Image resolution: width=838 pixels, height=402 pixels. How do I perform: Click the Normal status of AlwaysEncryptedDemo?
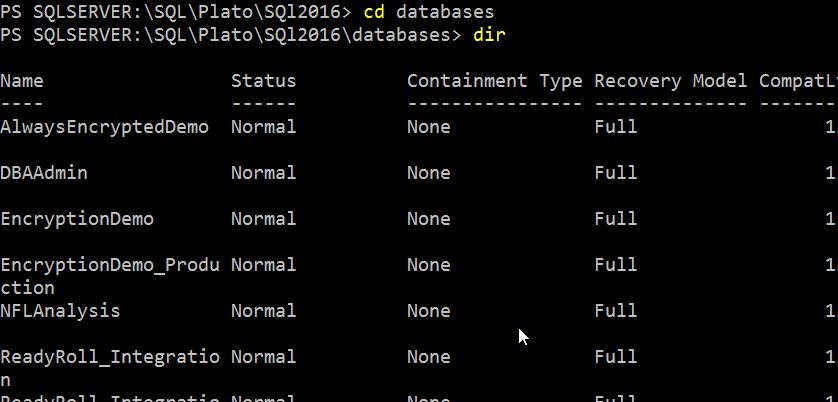click(x=263, y=127)
